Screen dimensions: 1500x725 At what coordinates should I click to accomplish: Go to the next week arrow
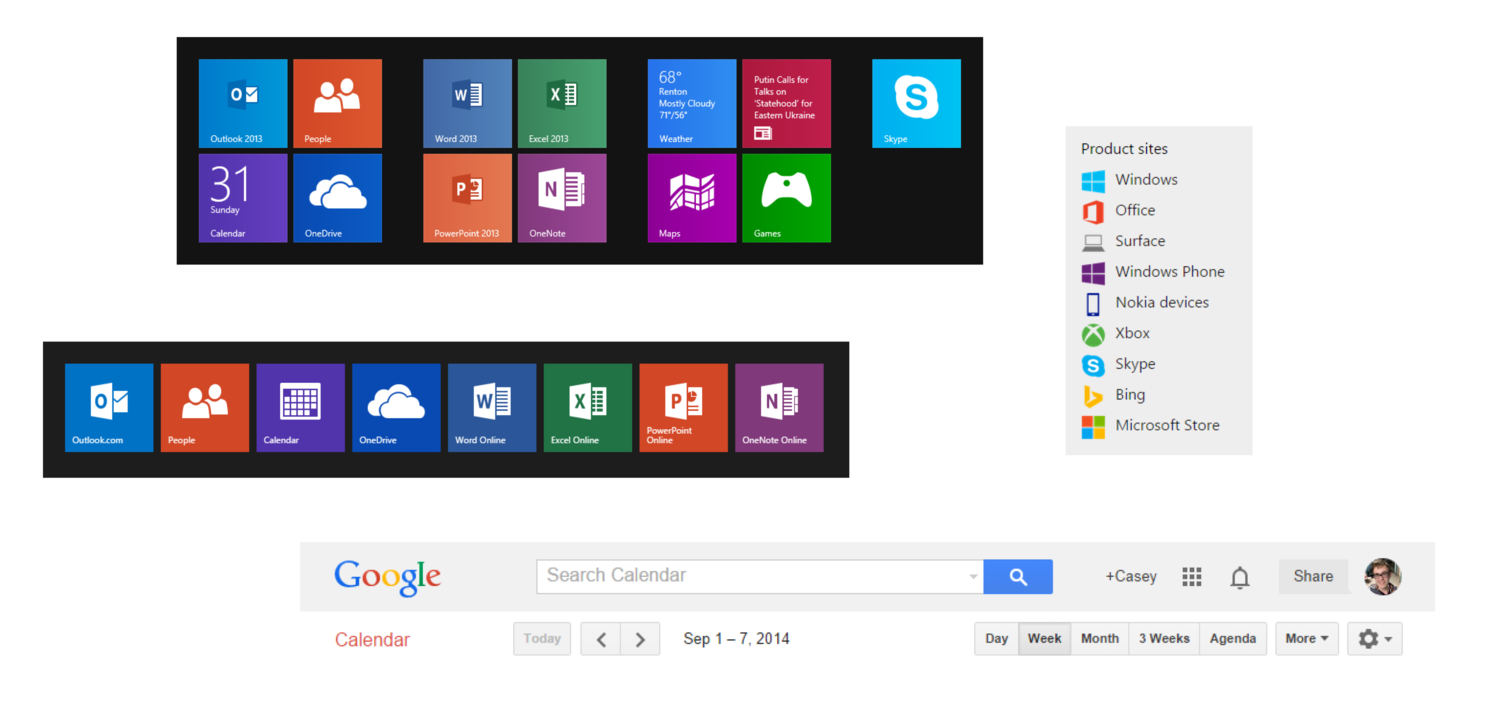(x=640, y=639)
